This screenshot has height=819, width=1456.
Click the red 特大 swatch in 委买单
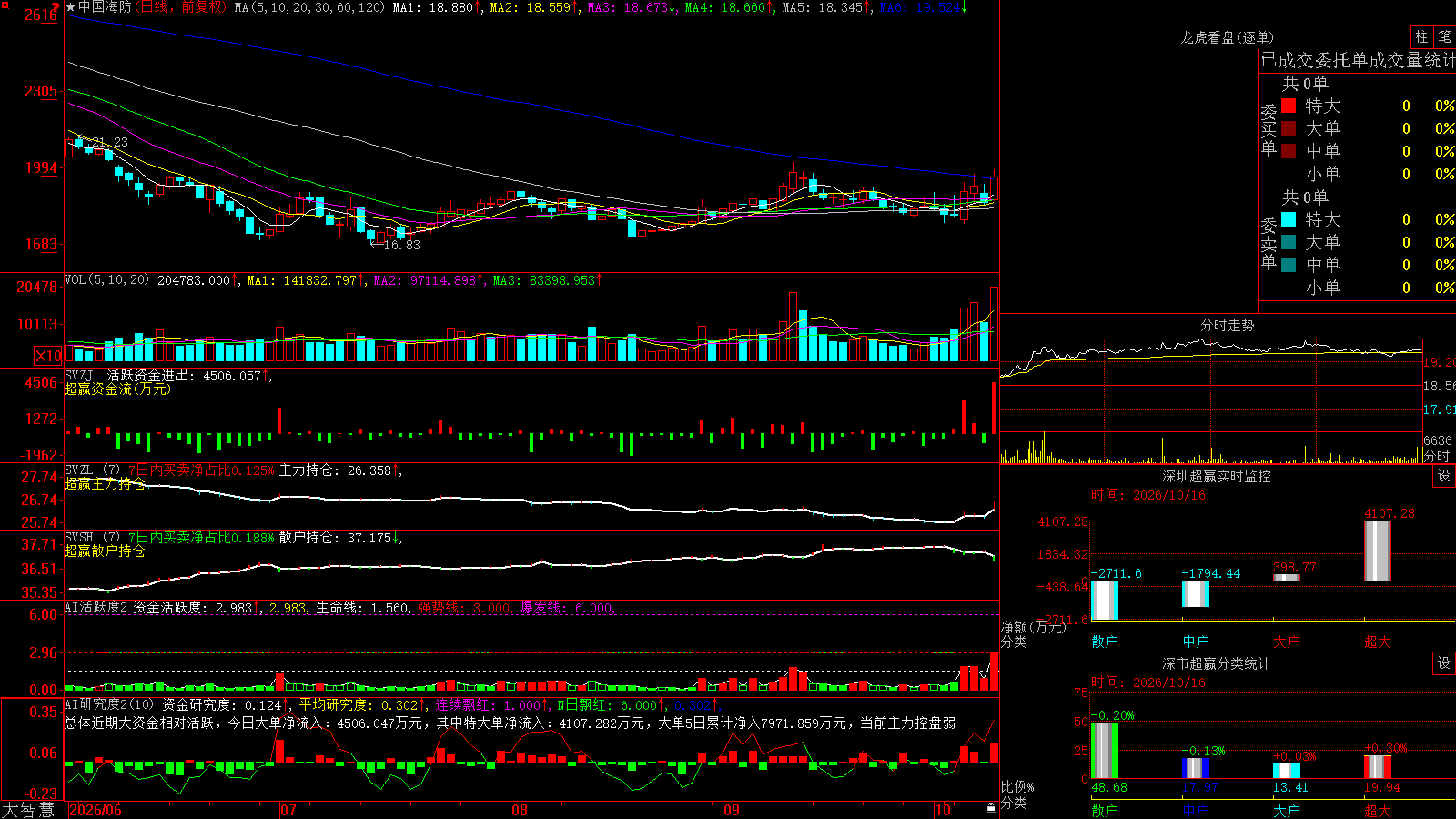pos(1289,106)
